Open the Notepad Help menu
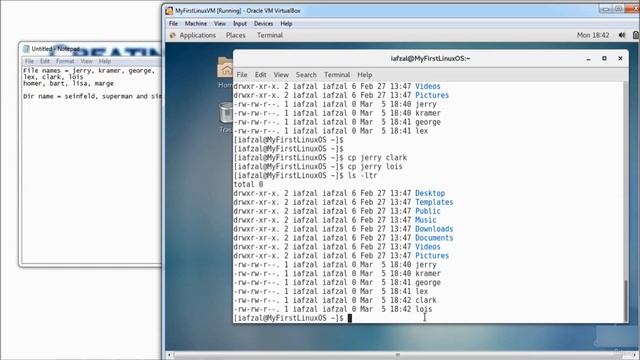 coord(104,61)
